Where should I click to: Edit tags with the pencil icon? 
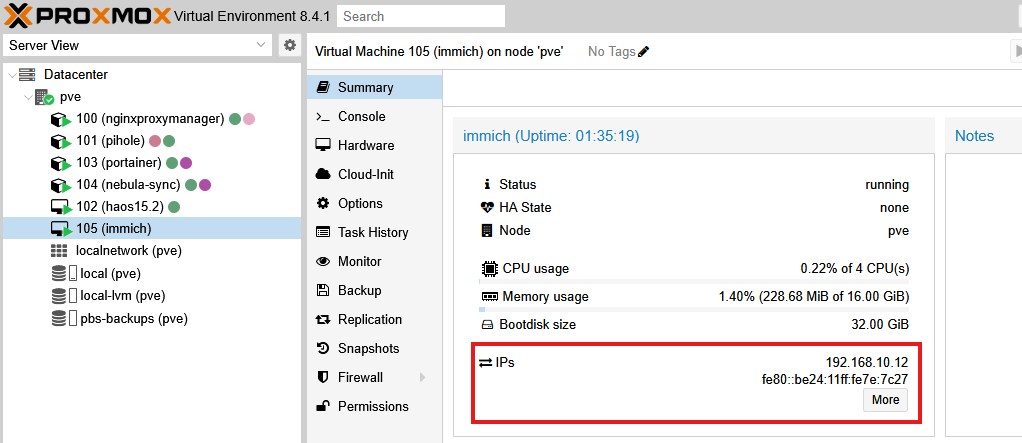644,51
